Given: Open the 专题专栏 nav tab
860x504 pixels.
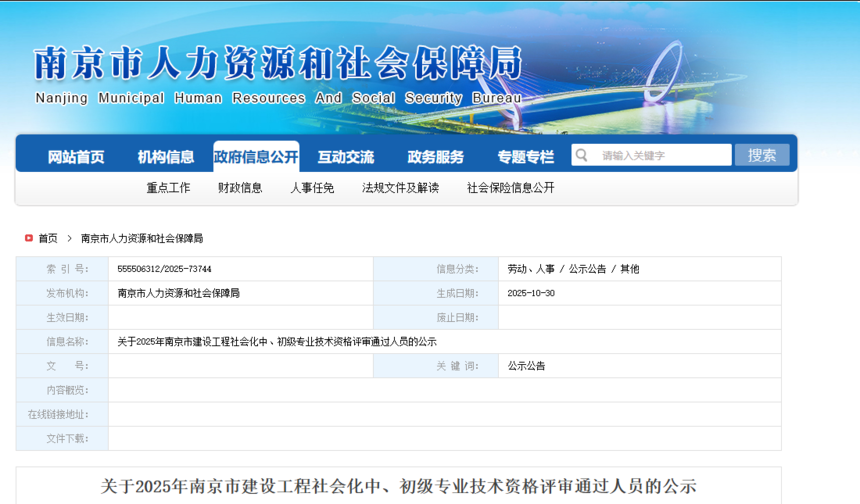Looking at the screenshot, I should [525, 157].
